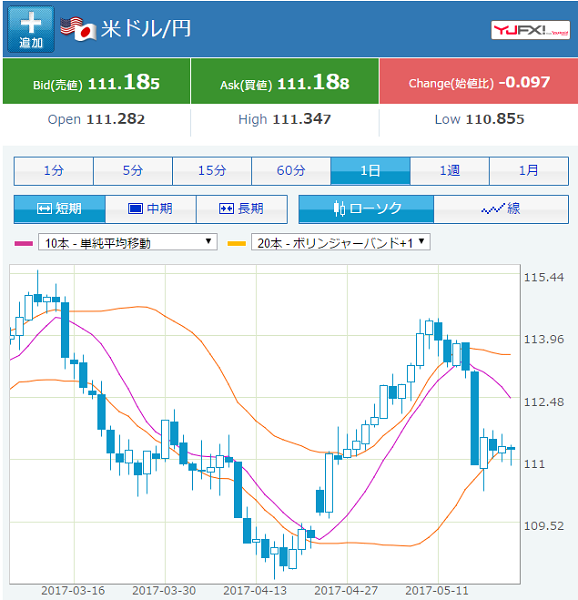
Task: Click the Low 110.855 value
Action: (x=479, y=119)
